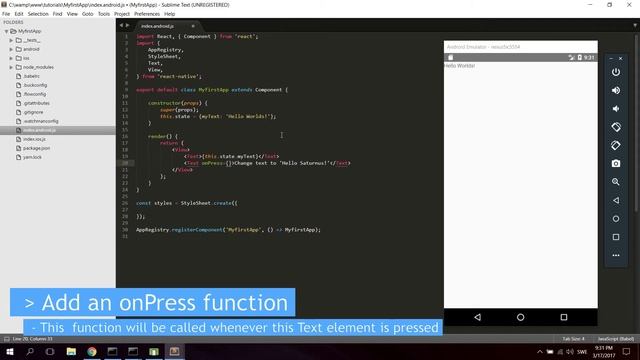Expand the __tests__ folder
Image resolution: width=640 pixels, height=360 pixels.
pos(11,40)
